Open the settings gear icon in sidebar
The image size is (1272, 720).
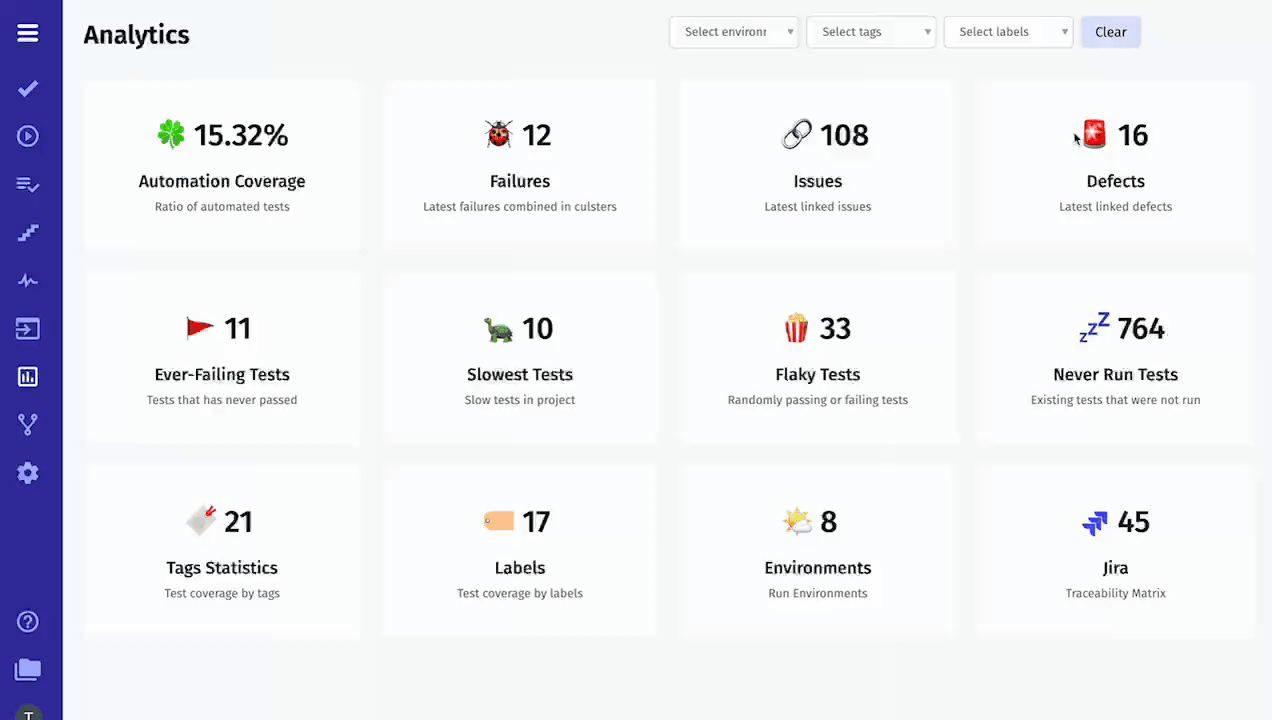[28, 473]
